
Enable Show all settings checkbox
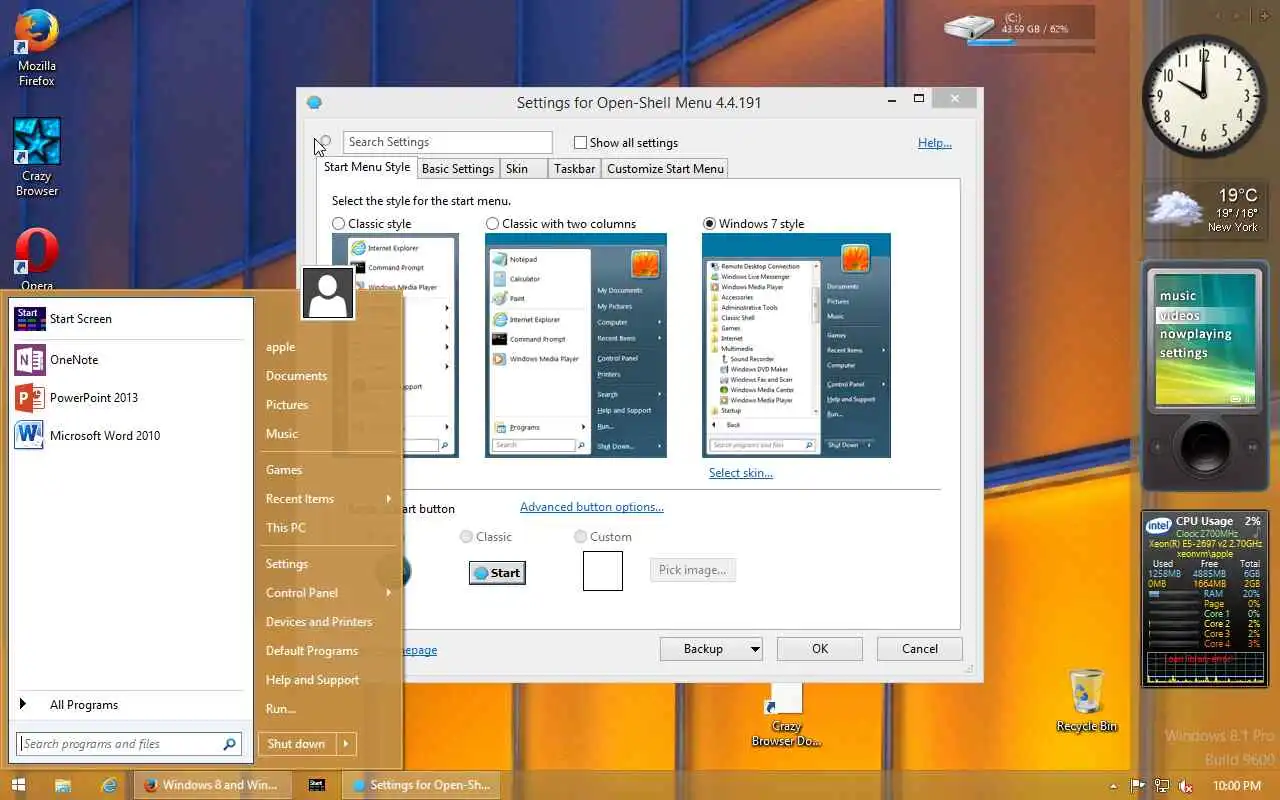[x=580, y=143]
